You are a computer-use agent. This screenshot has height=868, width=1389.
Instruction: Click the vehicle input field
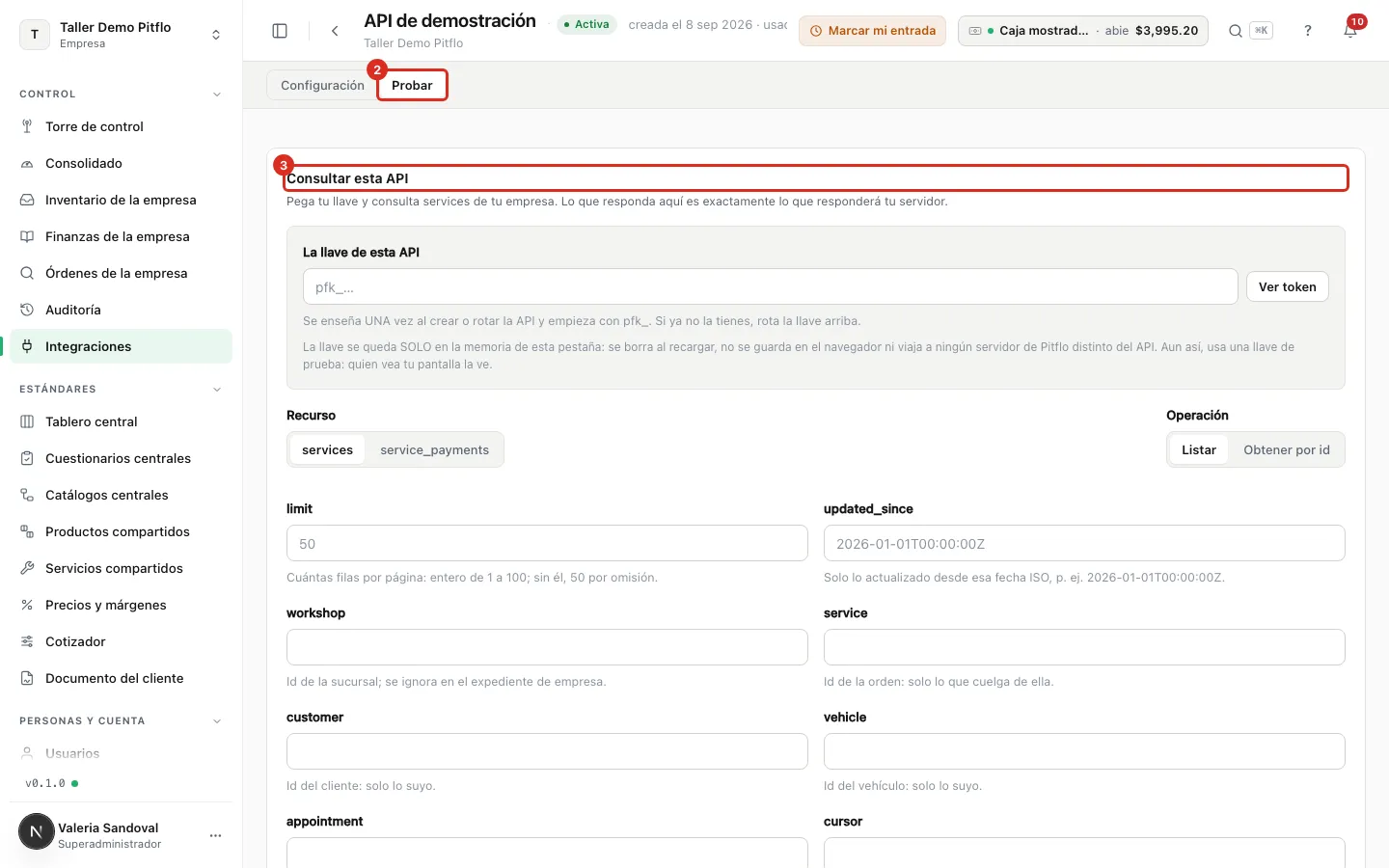pyautogui.click(x=1084, y=751)
